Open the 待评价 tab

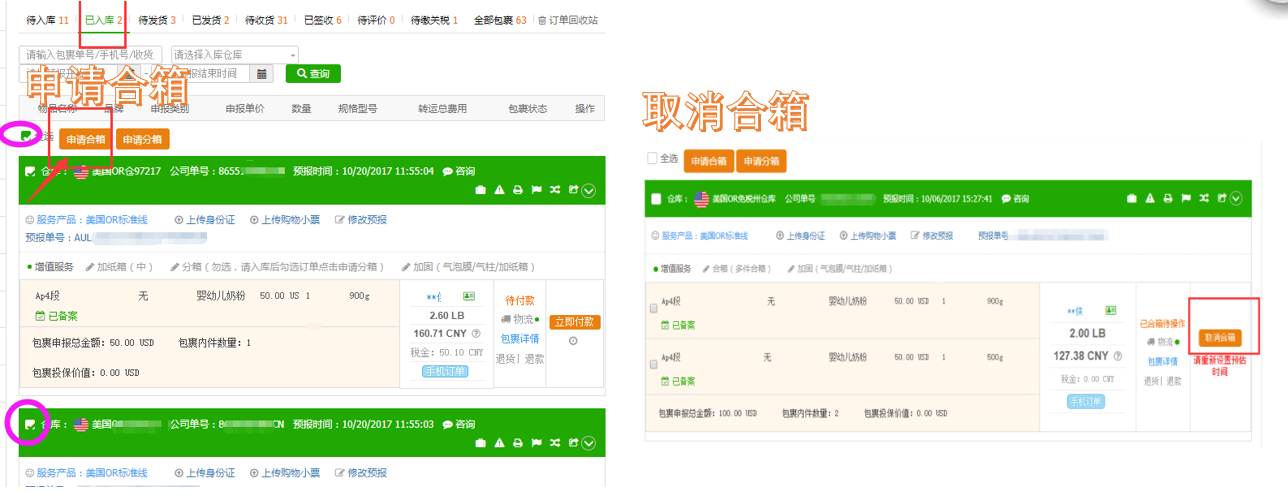point(377,20)
